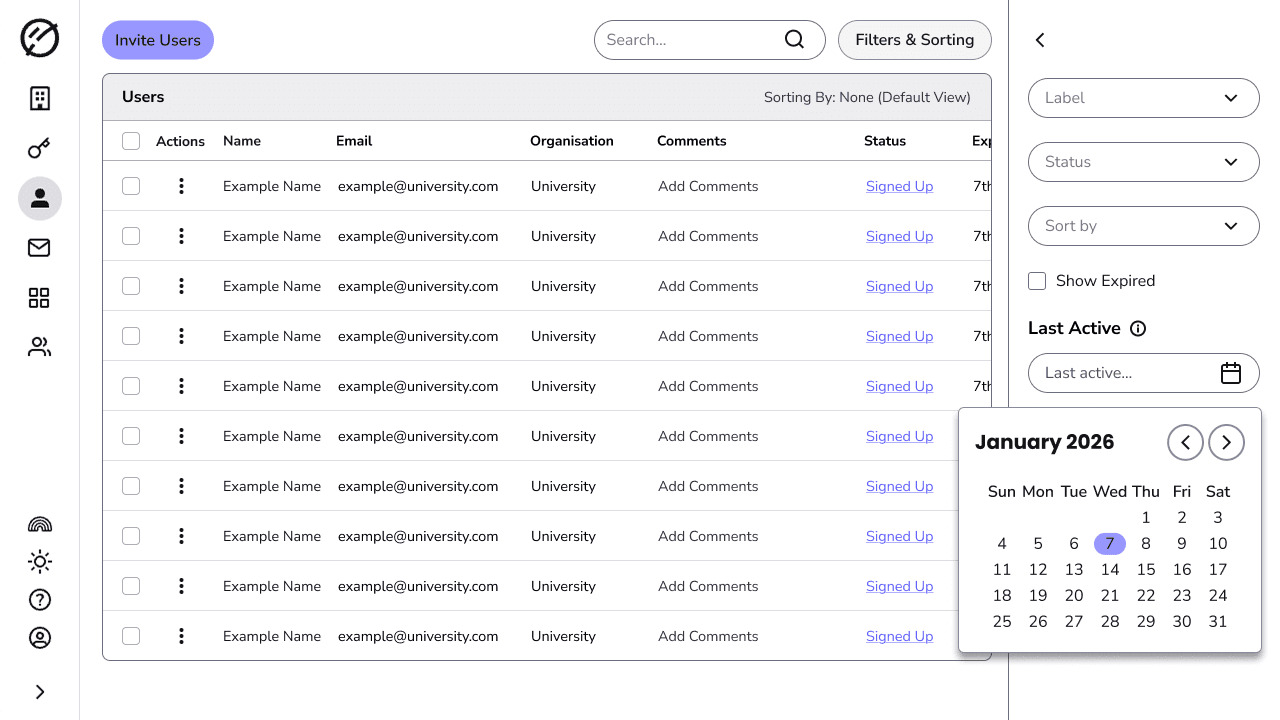Tick the checkbox of the seventh user row
The width and height of the screenshot is (1280, 720).
click(131, 486)
